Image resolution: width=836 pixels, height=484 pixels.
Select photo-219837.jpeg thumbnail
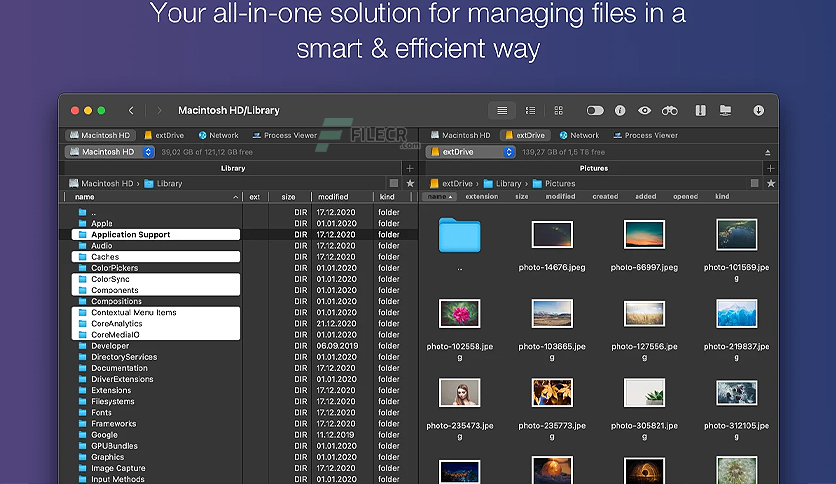point(736,313)
